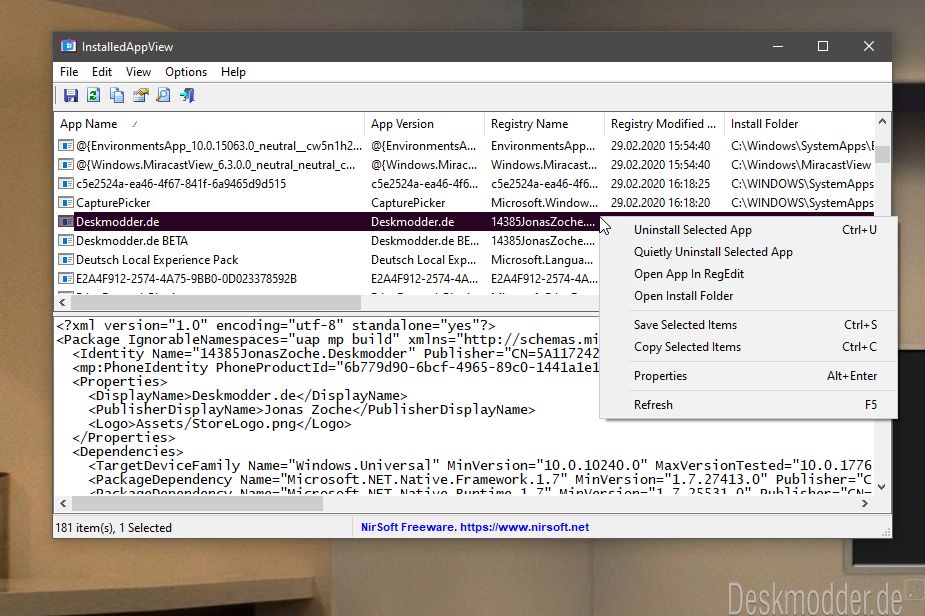This screenshot has height=616, width=925.
Task: Open the NirSoft Freeware website link
Action: click(475, 527)
